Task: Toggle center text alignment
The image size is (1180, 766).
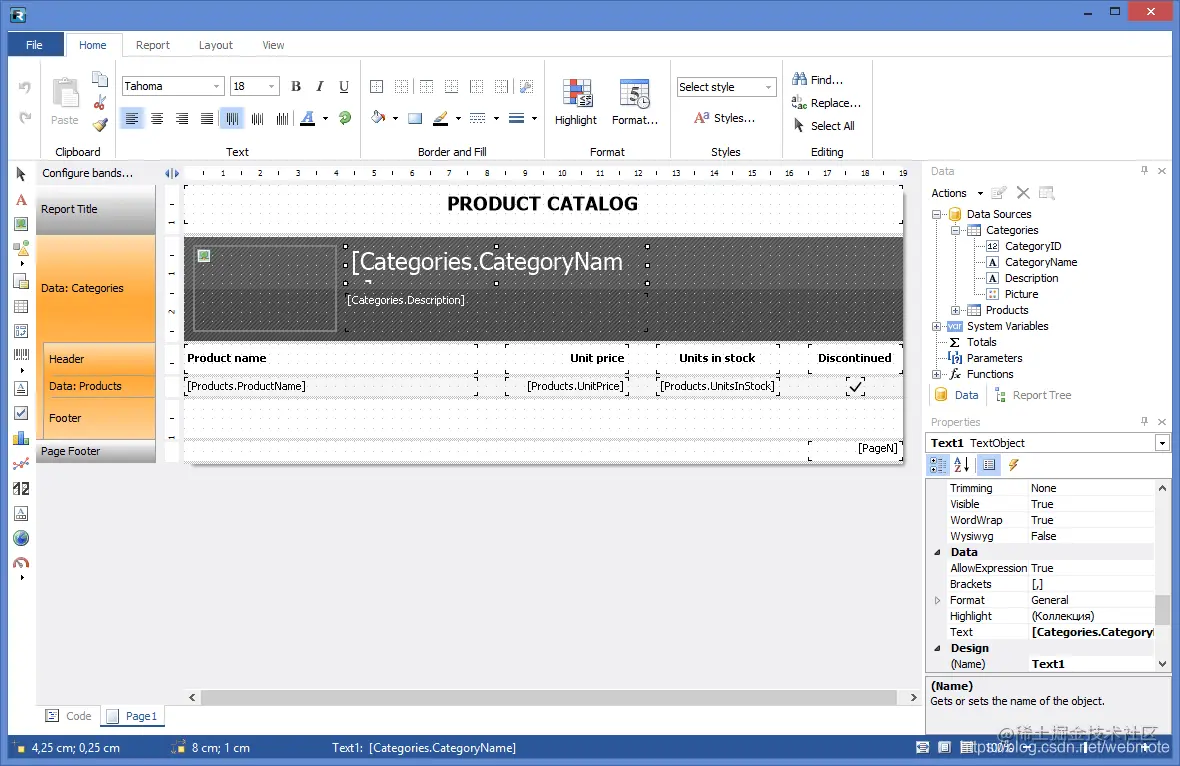Action: pyautogui.click(x=157, y=118)
